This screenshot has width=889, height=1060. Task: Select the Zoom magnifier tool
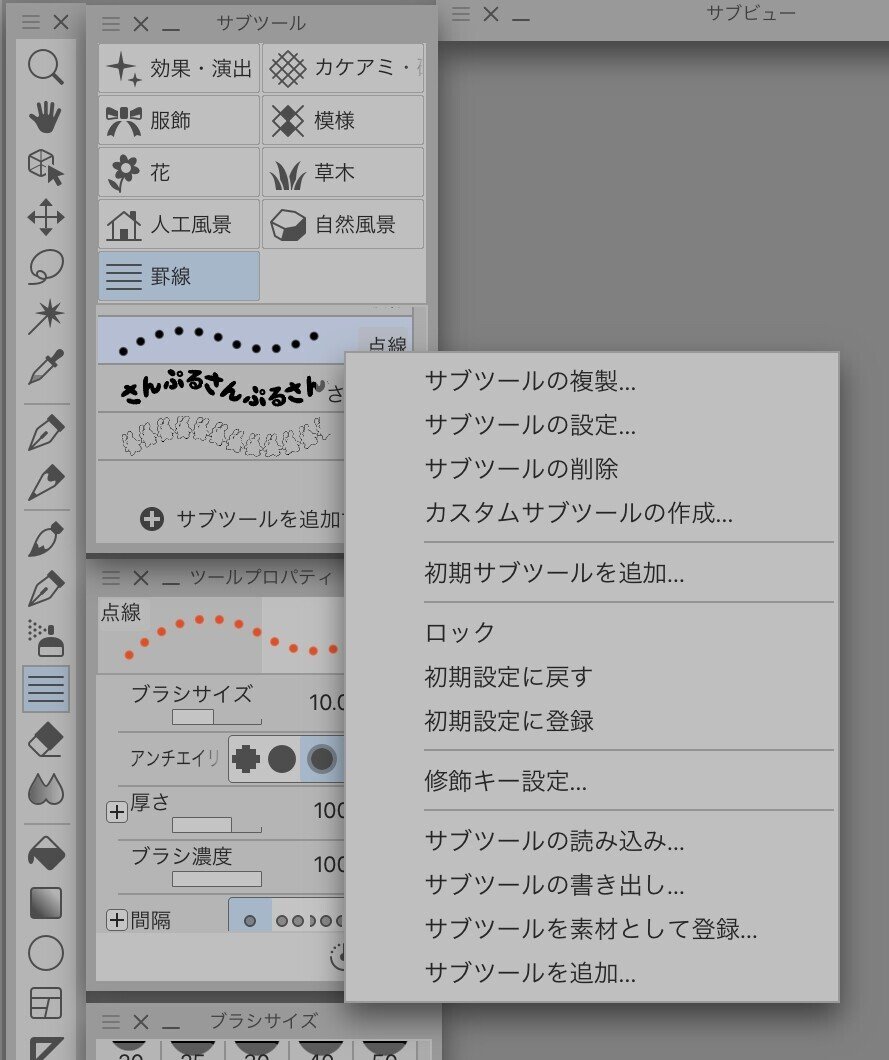tap(45, 68)
